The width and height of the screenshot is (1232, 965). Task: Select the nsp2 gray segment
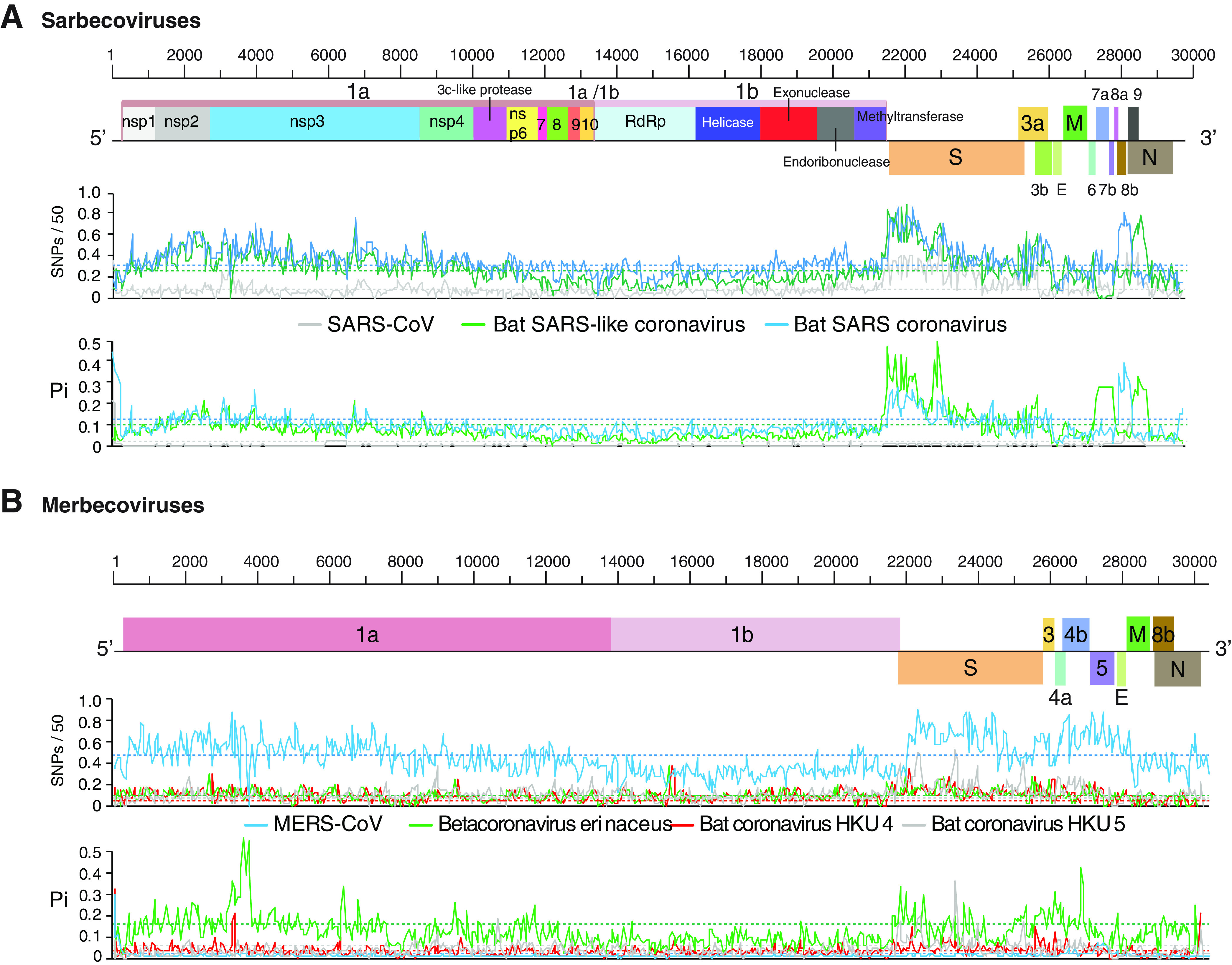pos(182,123)
